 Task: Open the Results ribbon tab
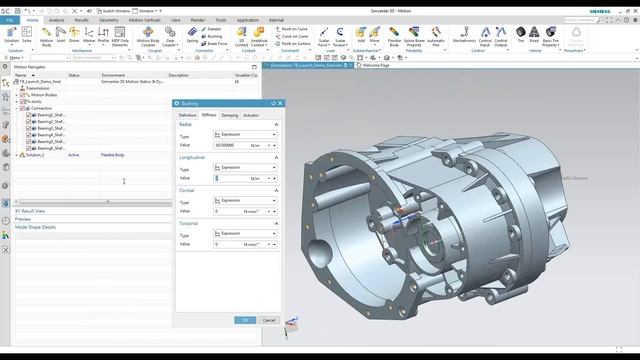tap(81, 20)
